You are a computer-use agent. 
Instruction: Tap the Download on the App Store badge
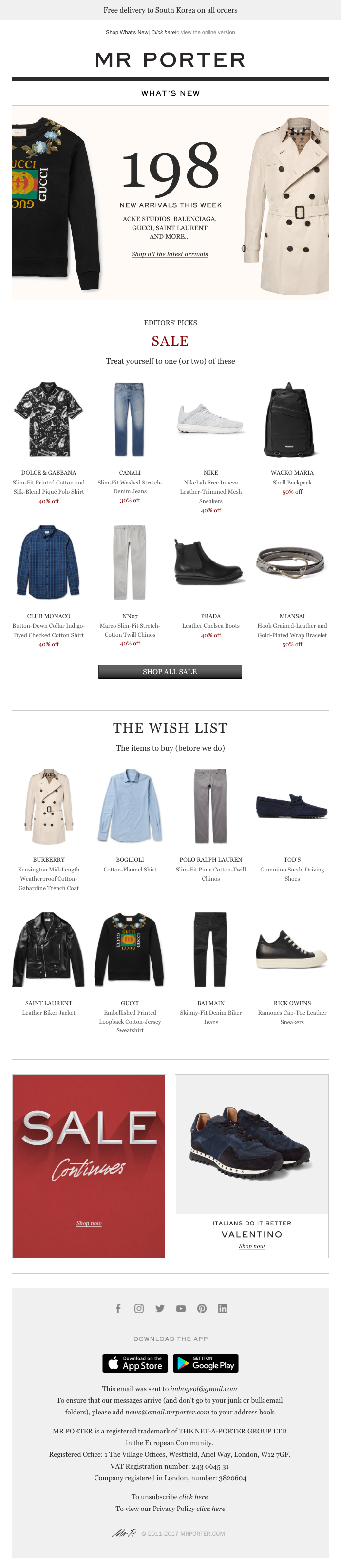click(x=135, y=1363)
